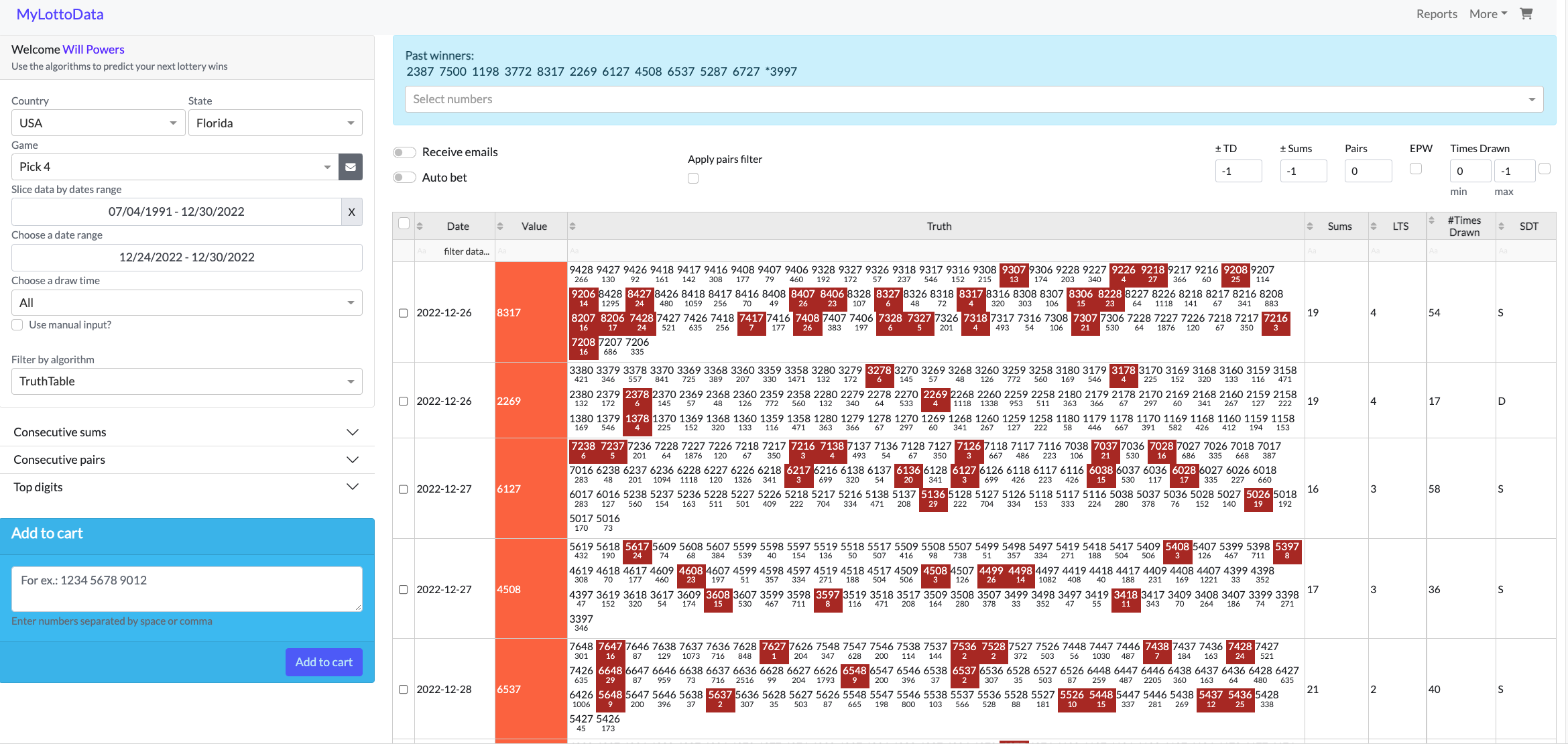Select row checkbox for 2022-12-26 value 2269
The width and height of the screenshot is (1568, 748).
pyautogui.click(x=404, y=401)
